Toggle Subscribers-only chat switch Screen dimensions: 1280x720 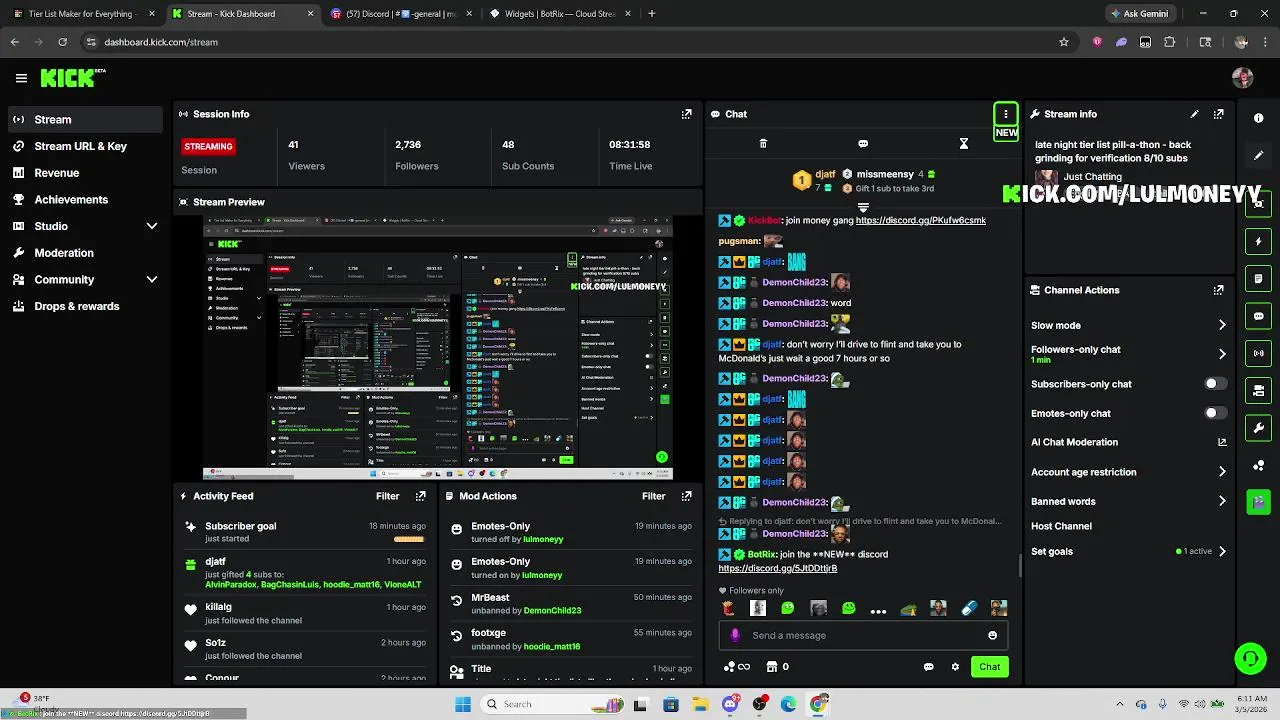pos(1215,384)
